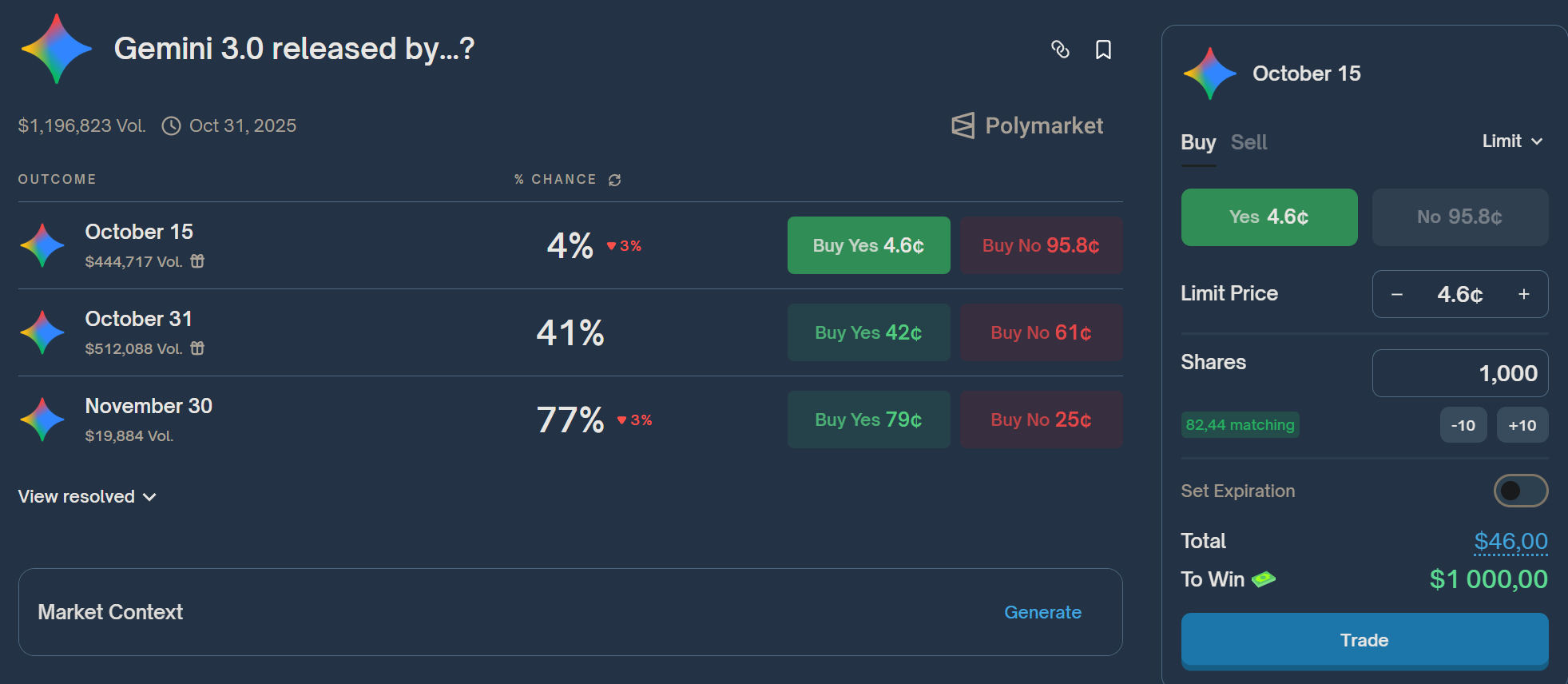Click the clock icon next to Oct 31, 2025

171,126
